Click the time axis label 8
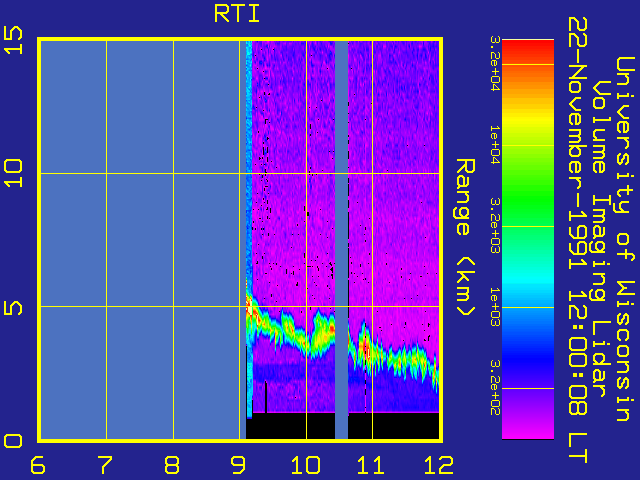The height and width of the screenshot is (480, 640). tap(172, 465)
